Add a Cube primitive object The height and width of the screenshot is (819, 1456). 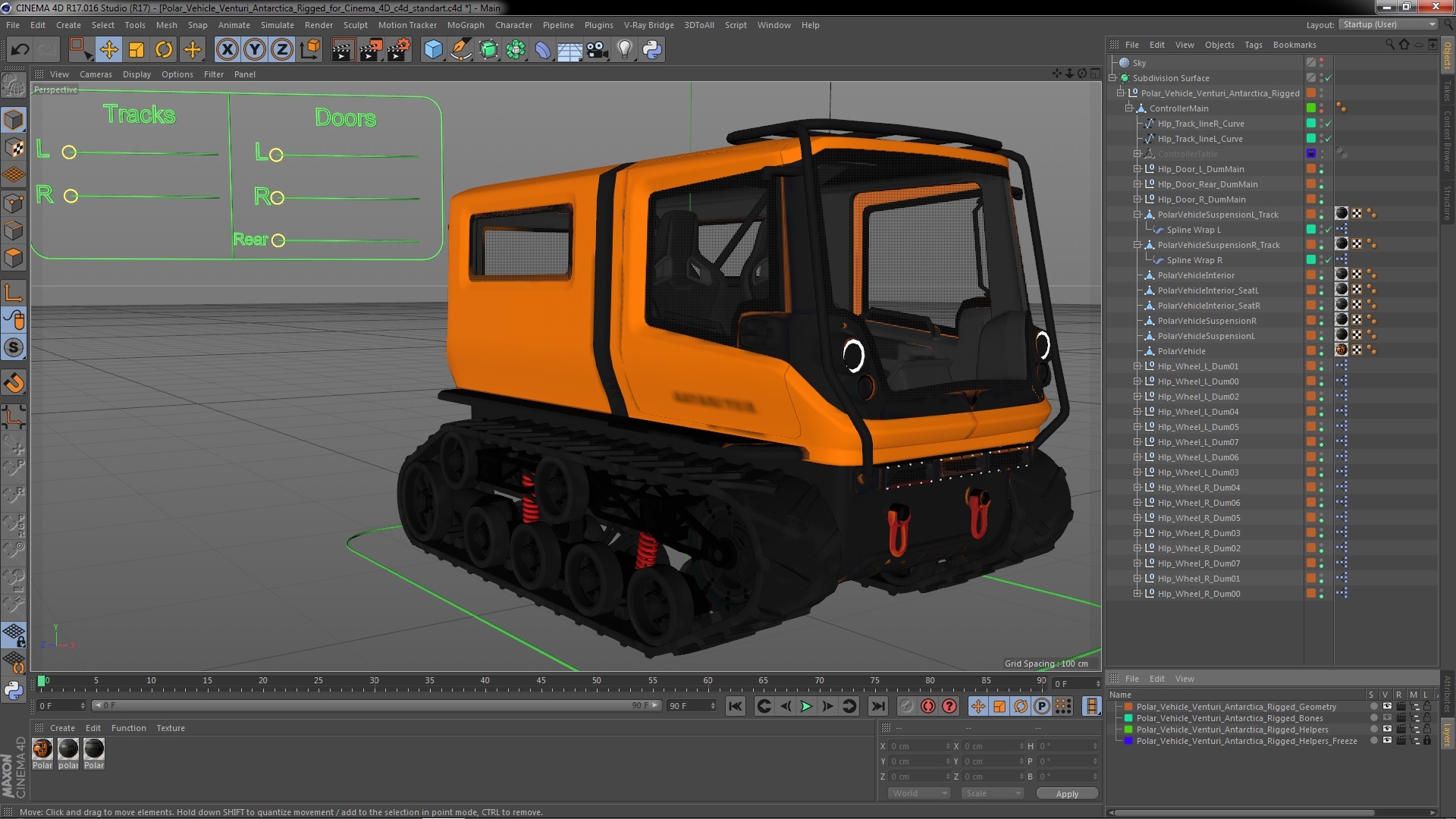click(433, 50)
